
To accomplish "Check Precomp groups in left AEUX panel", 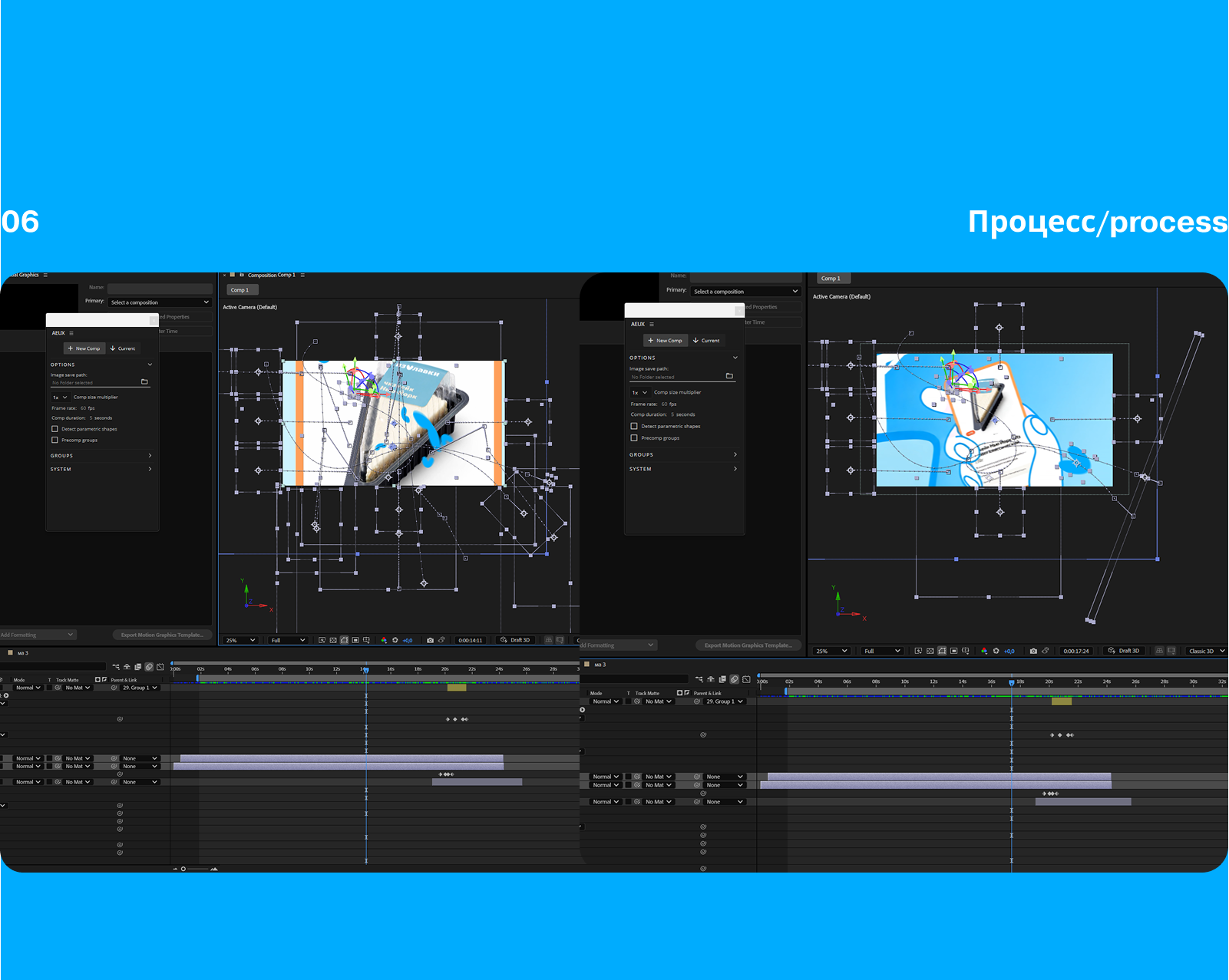I will point(55,441).
